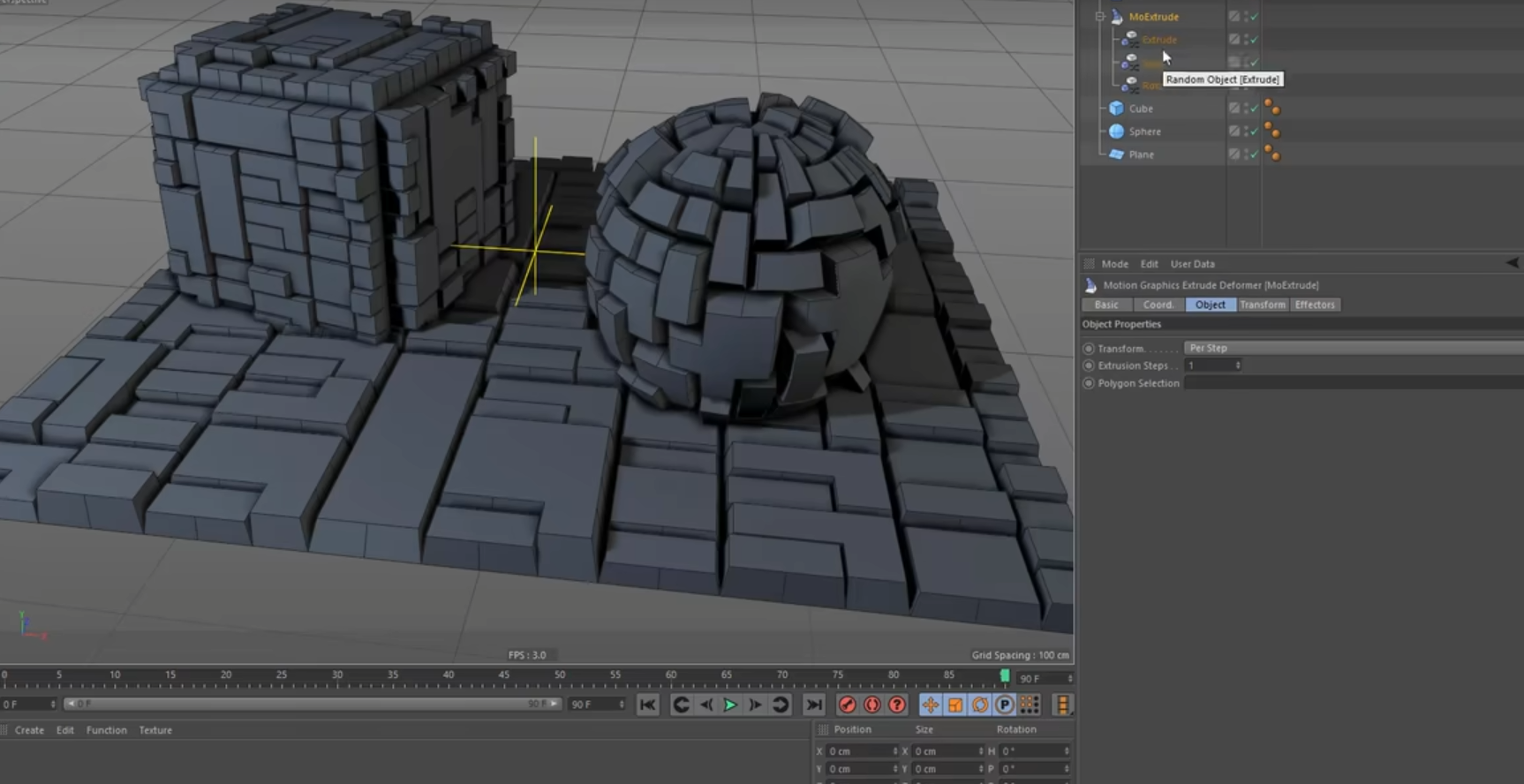Viewport: 1524px width, 784px height.
Task: Click the Extrude random effector icon
Action: 1131,40
